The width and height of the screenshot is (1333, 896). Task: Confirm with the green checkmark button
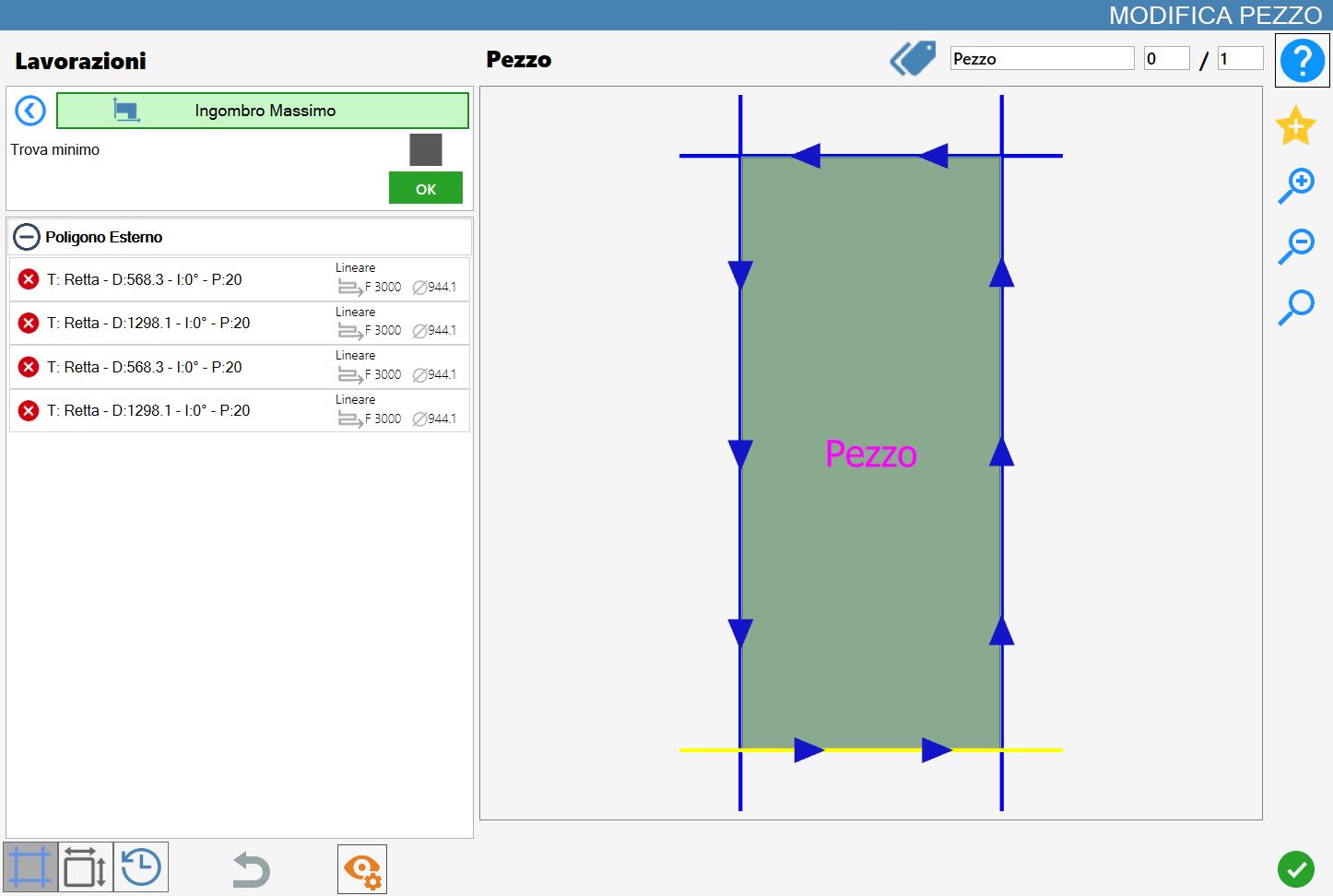(x=1296, y=868)
